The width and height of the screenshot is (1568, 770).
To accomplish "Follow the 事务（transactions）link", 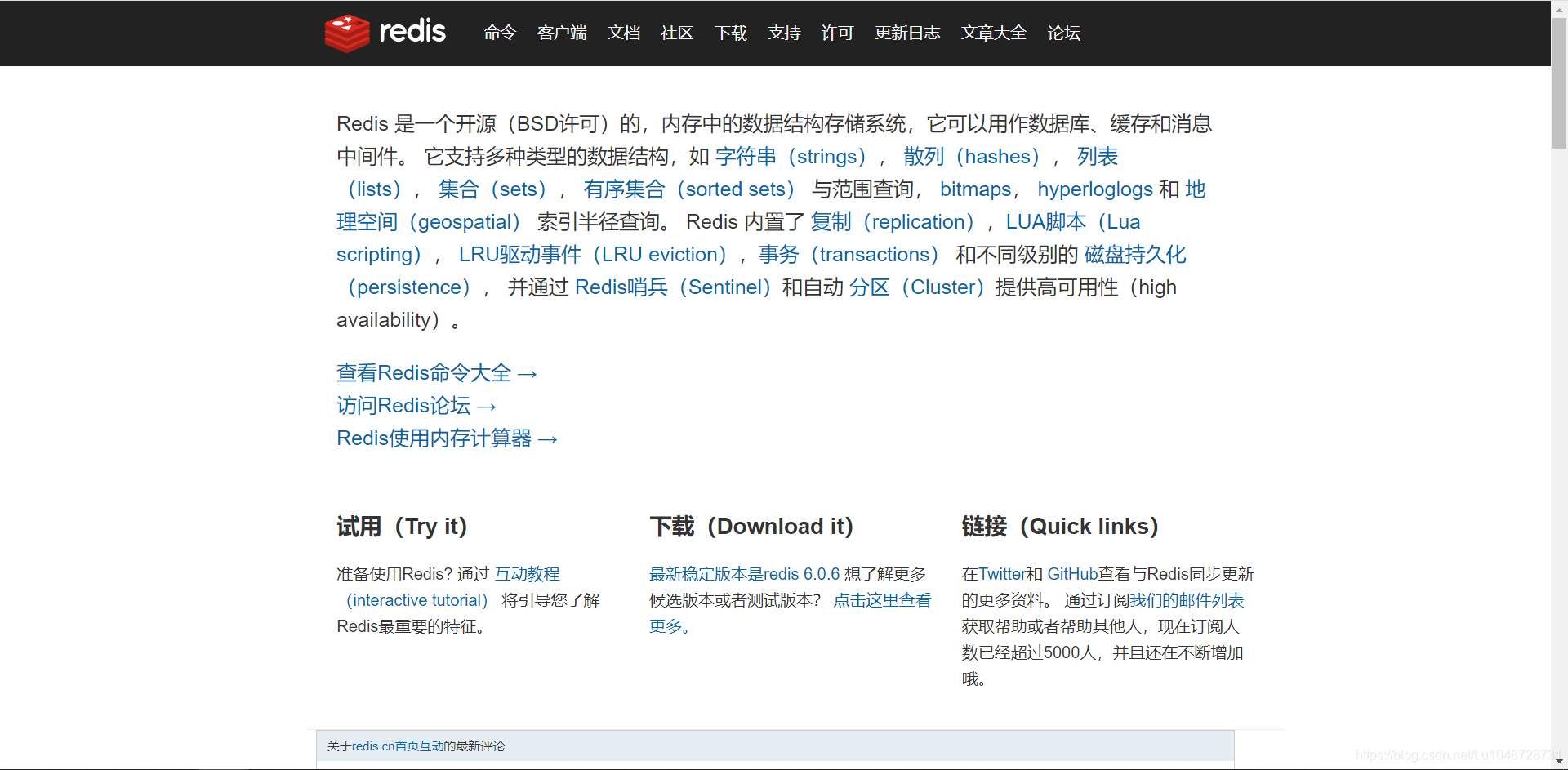I will point(849,254).
